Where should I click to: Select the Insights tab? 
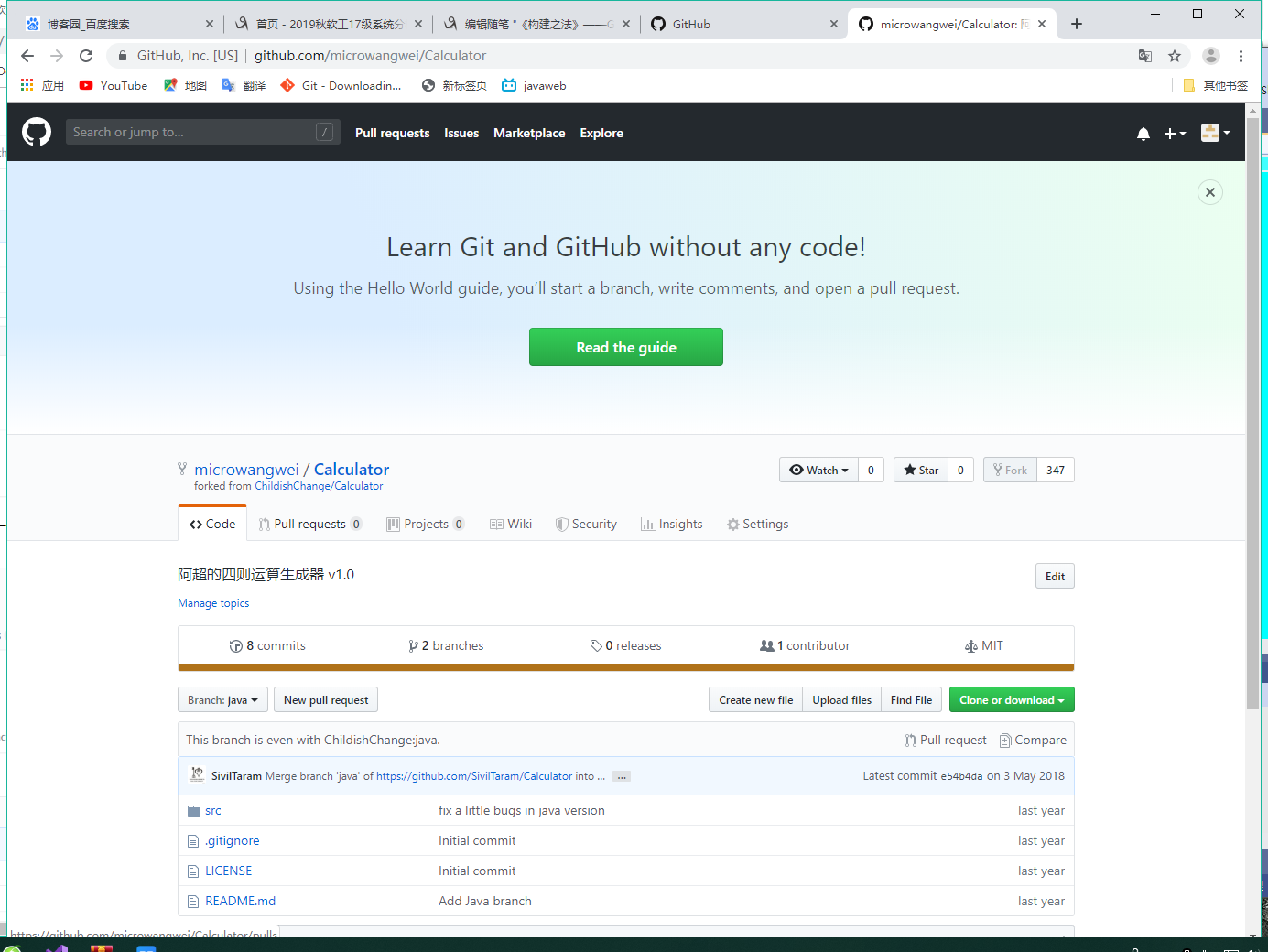672,524
